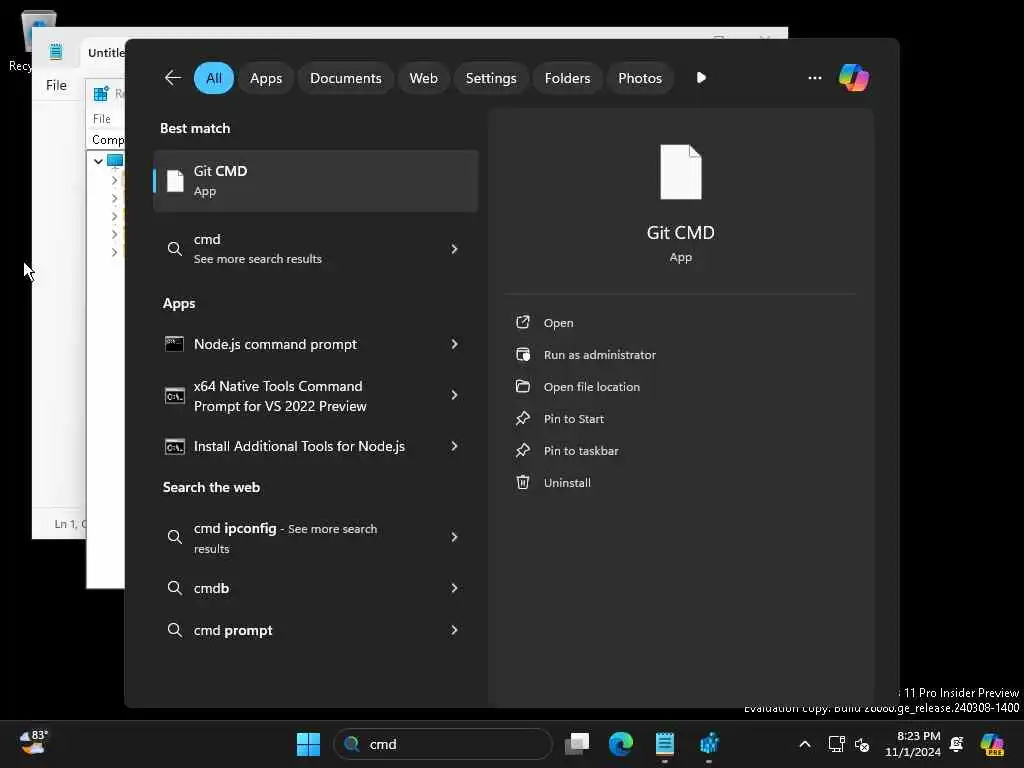
Task: Click the cmd search magnifier icon
Action: click(174, 249)
